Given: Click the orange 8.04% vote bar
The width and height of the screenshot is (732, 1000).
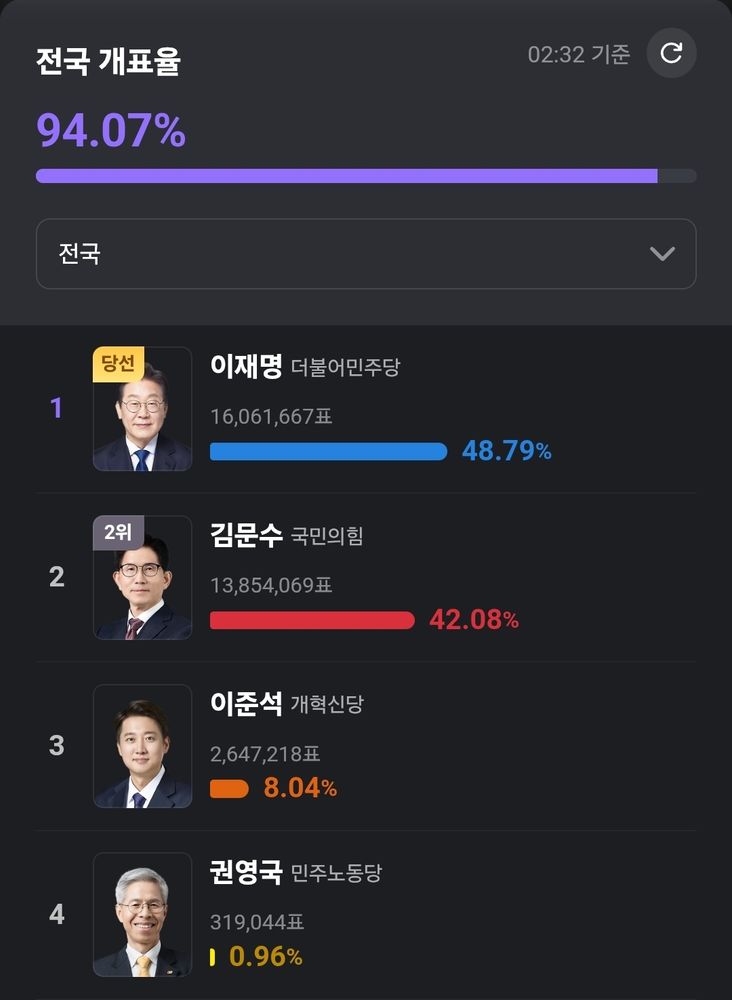Looking at the screenshot, I should click(229, 789).
